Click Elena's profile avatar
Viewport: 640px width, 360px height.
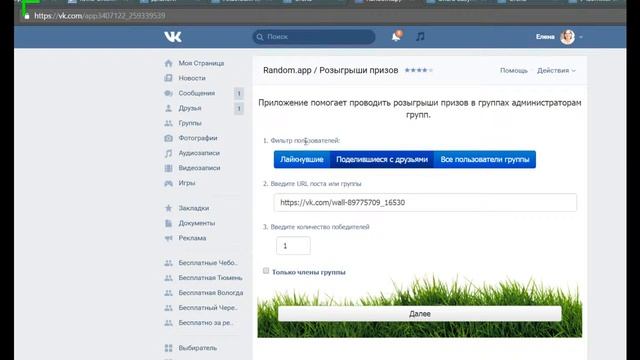point(567,37)
